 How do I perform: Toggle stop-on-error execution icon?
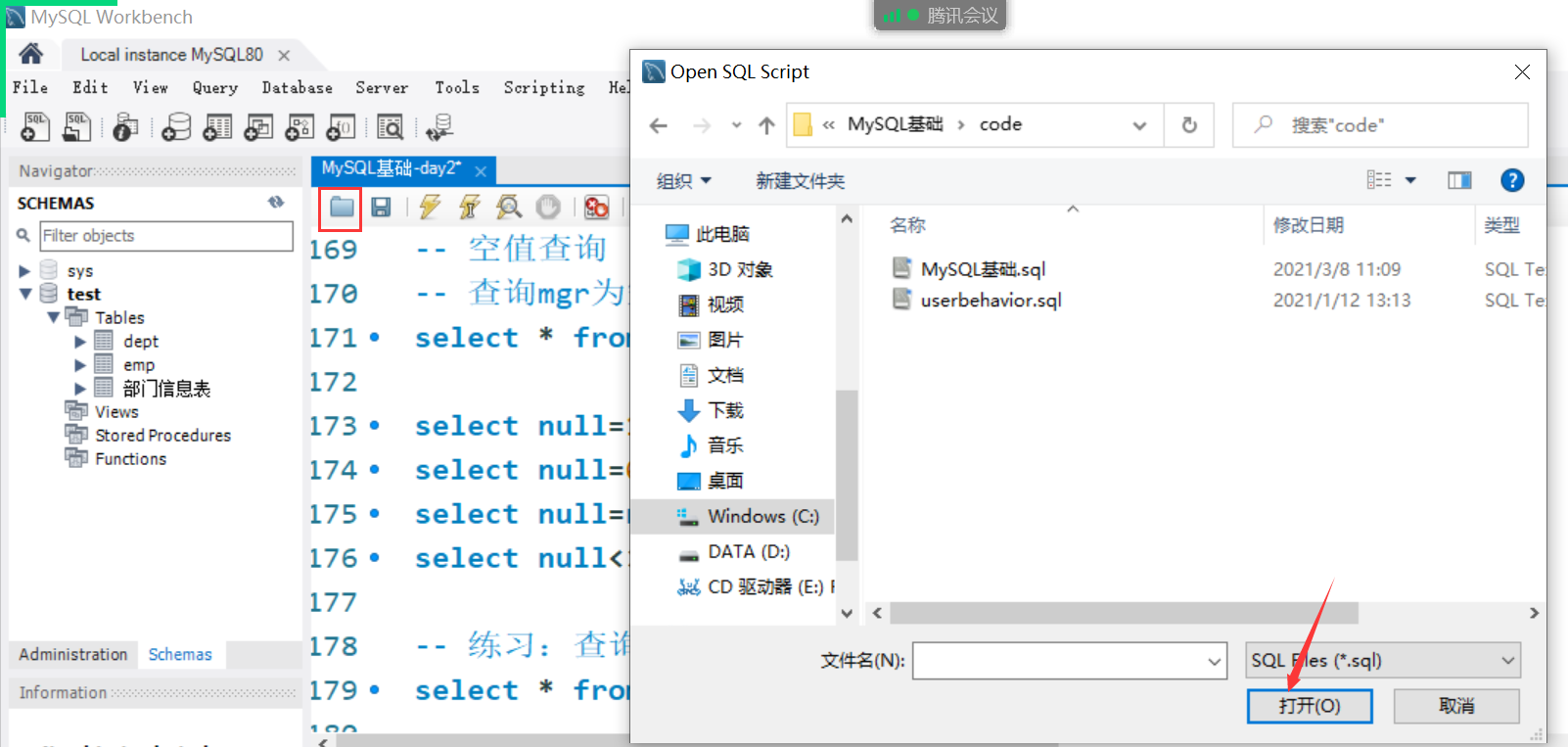[596, 207]
